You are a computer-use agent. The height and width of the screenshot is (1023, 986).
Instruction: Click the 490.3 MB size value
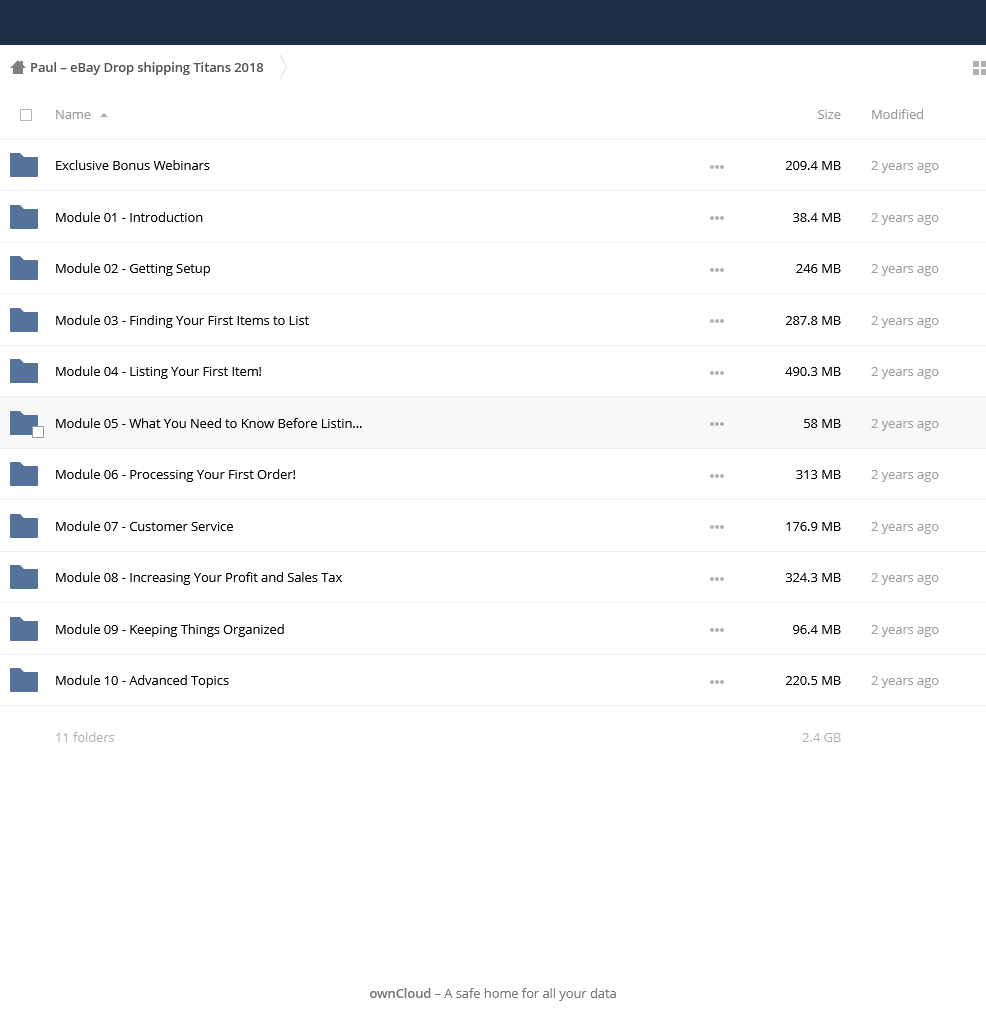click(813, 371)
